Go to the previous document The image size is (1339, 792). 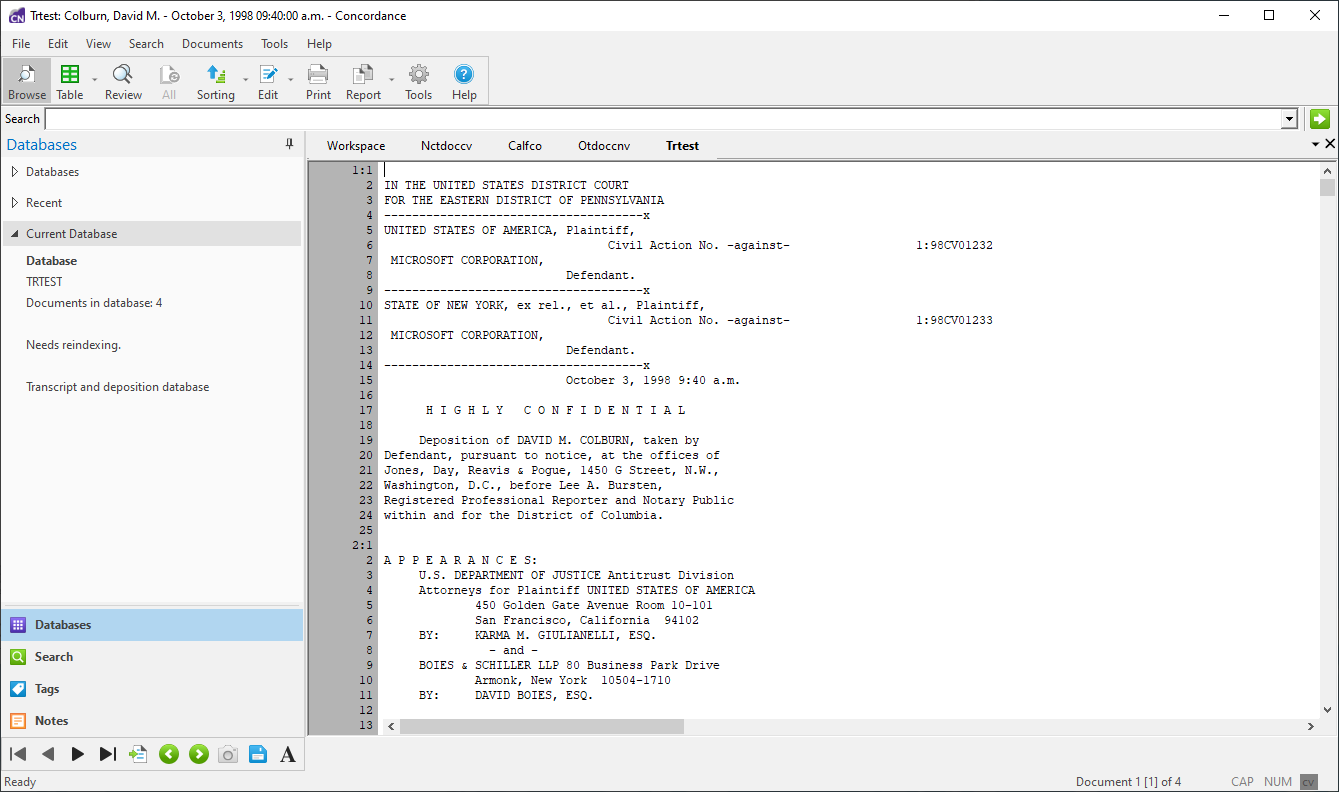pyautogui.click(x=48, y=754)
